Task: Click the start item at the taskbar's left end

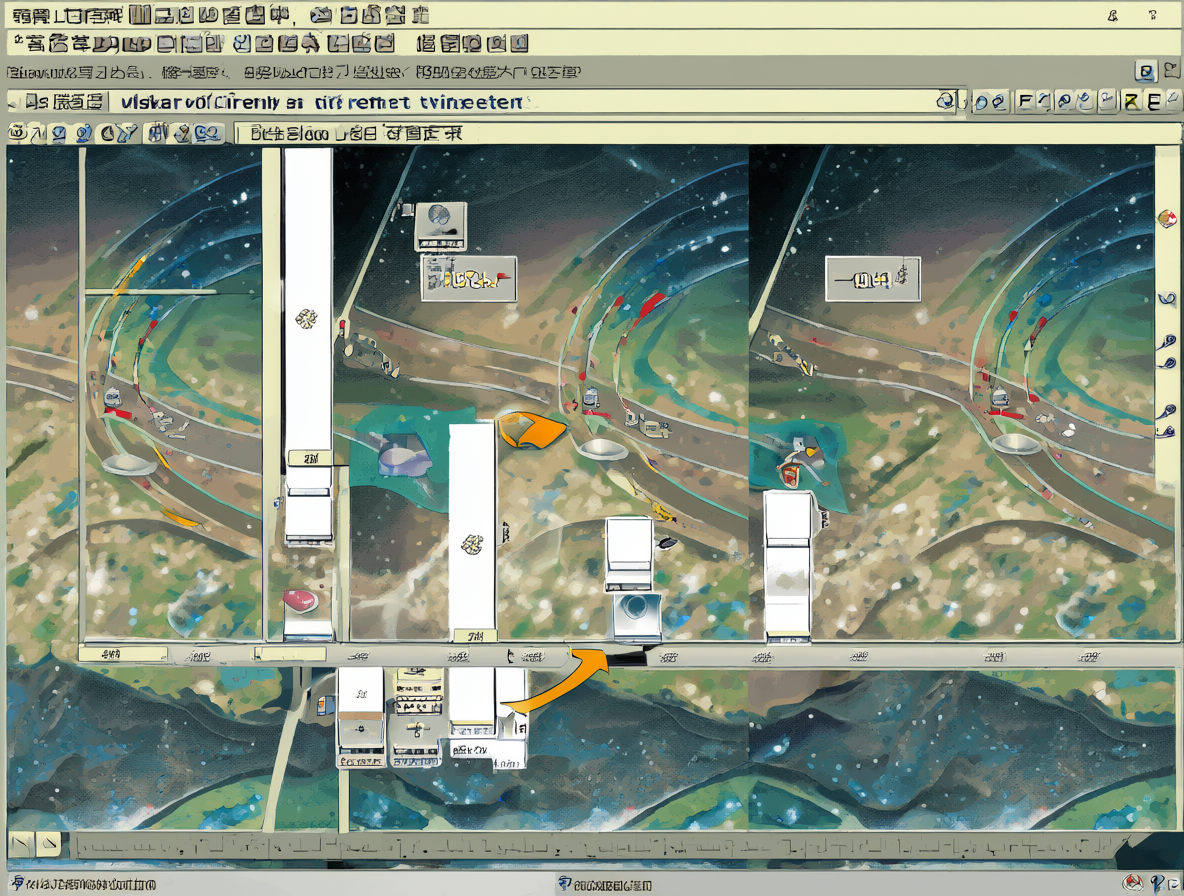Action: [x=84, y=884]
